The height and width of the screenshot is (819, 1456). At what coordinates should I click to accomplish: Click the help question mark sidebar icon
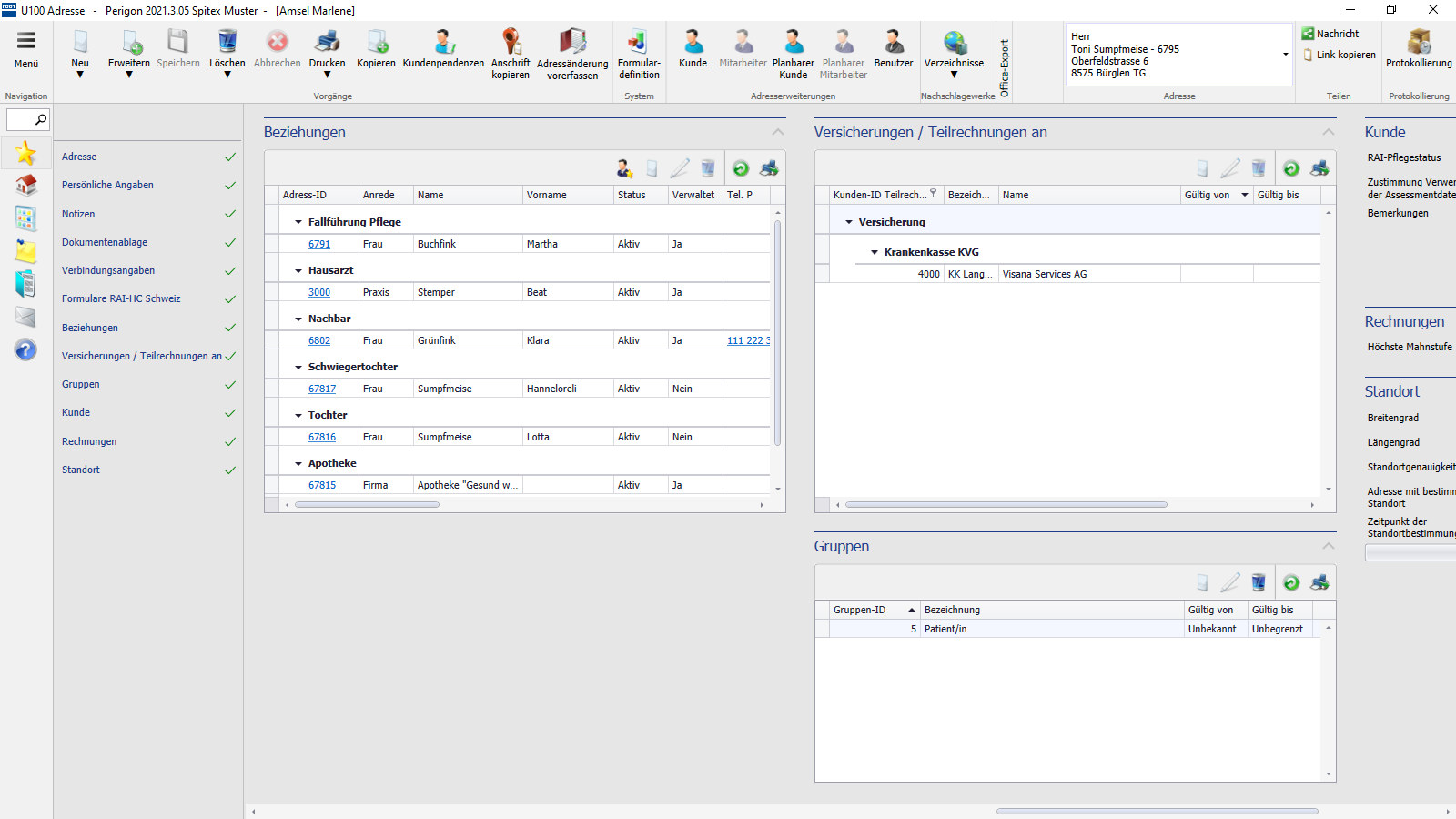25,349
